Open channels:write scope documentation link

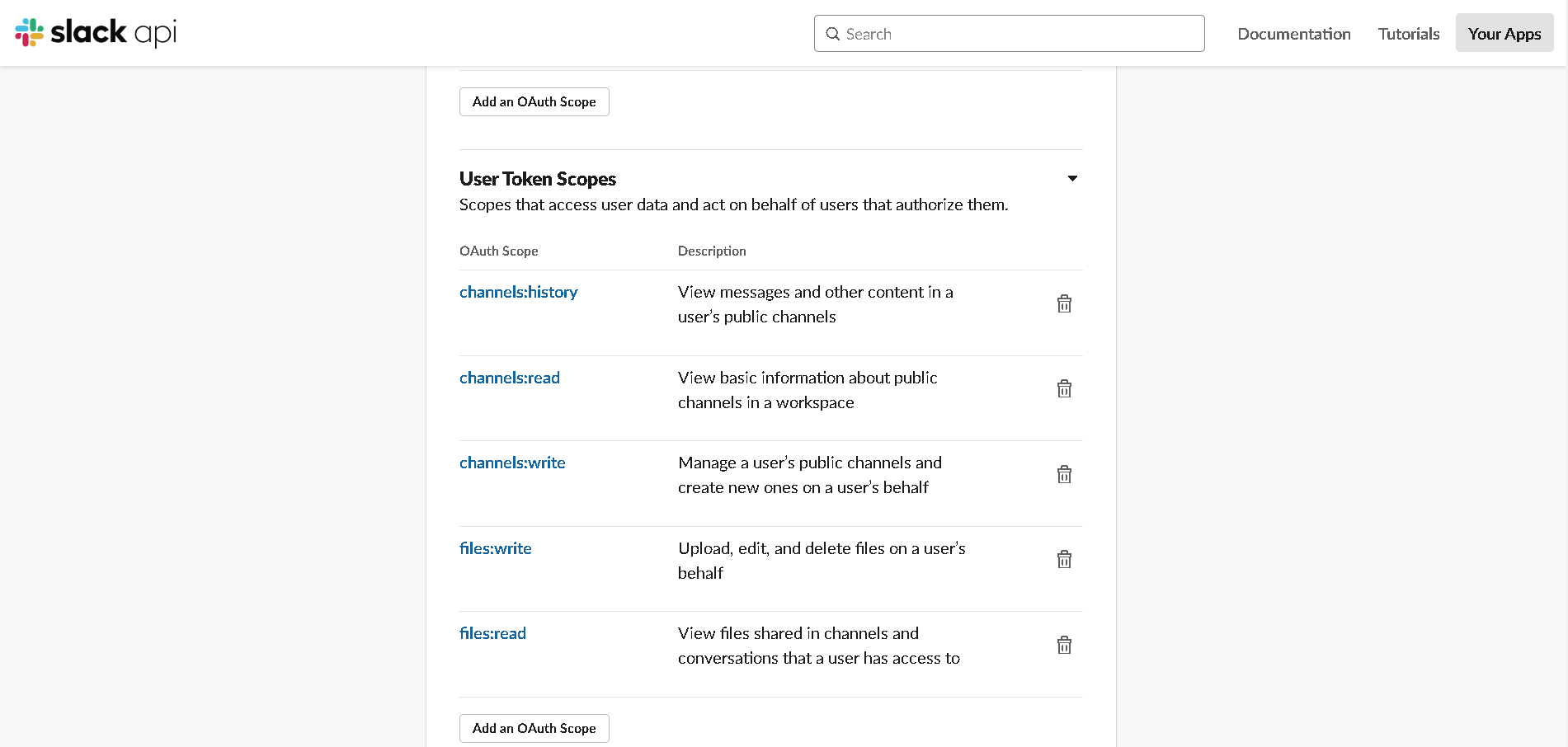(512, 463)
